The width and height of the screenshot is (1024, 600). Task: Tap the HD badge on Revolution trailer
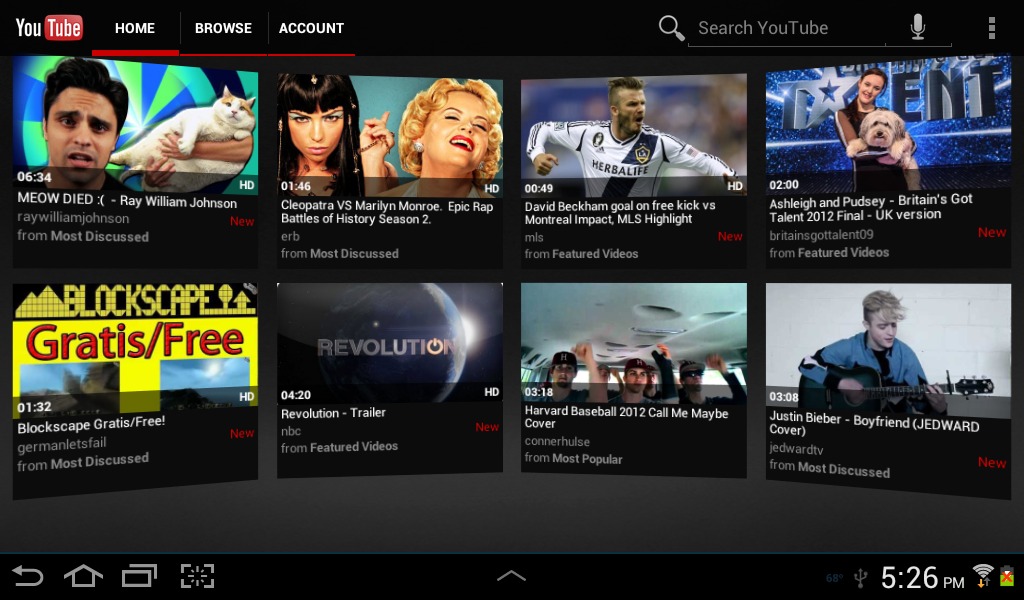pyautogui.click(x=492, y=392)
